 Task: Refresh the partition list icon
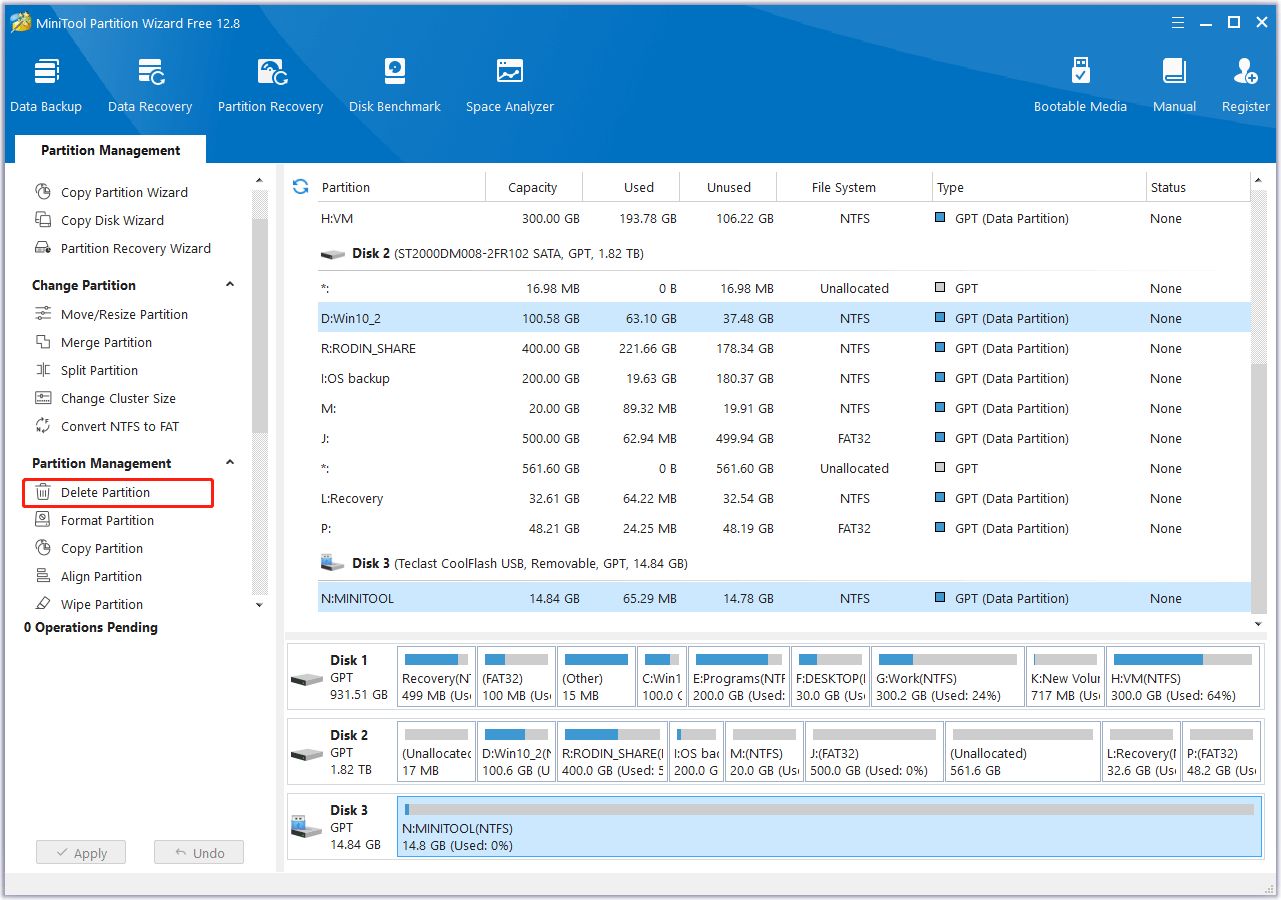tap(300, 187)
